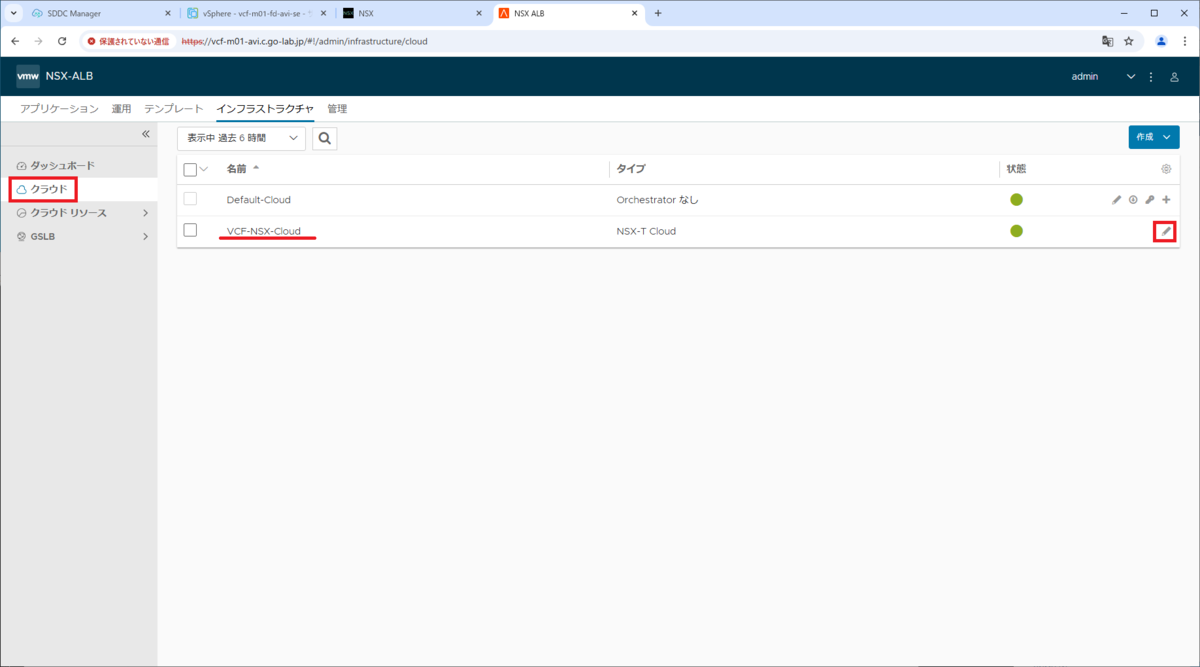Click the green status dot for Default-Cloud
1200x667 pixels.
(1016, 200)
